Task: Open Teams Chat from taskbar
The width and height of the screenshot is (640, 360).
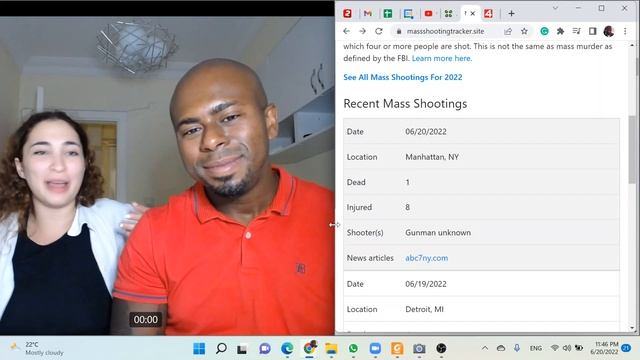Action: click(x=264, y=349)
